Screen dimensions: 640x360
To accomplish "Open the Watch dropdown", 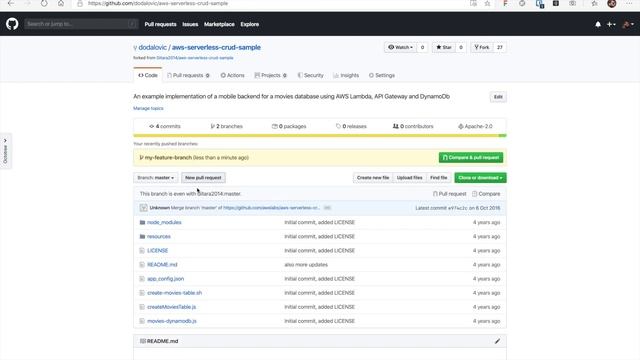I will pyautogui.click(x=400, y=47).
